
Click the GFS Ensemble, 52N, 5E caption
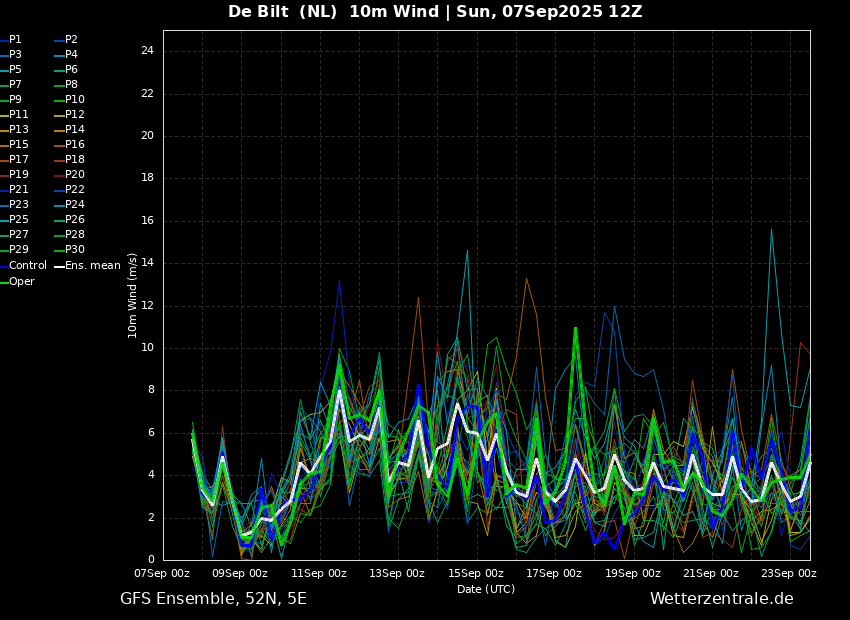(213, 599)
